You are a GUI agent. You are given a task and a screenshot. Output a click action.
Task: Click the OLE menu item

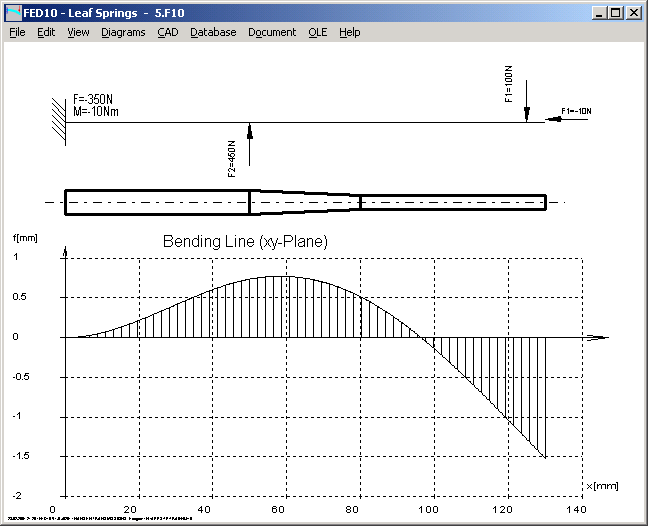coord(317,32)
